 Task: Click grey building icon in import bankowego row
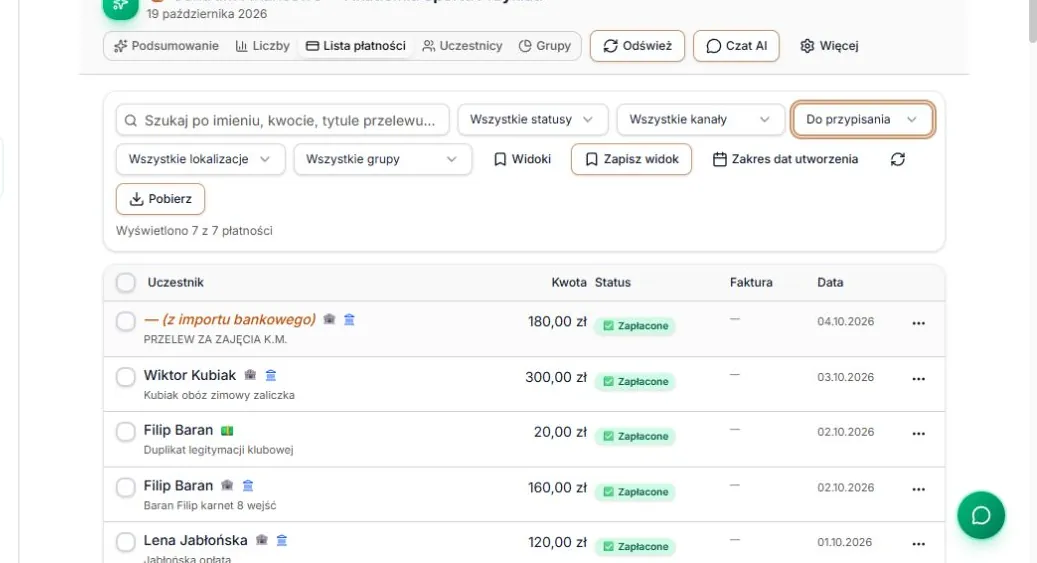coord(329,320)
